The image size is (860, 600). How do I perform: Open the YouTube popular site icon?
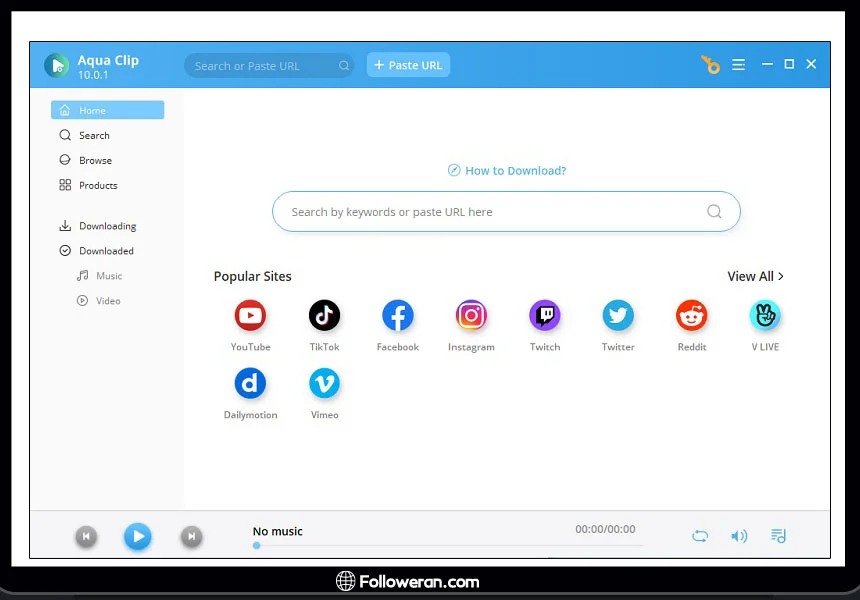point(250,317)
